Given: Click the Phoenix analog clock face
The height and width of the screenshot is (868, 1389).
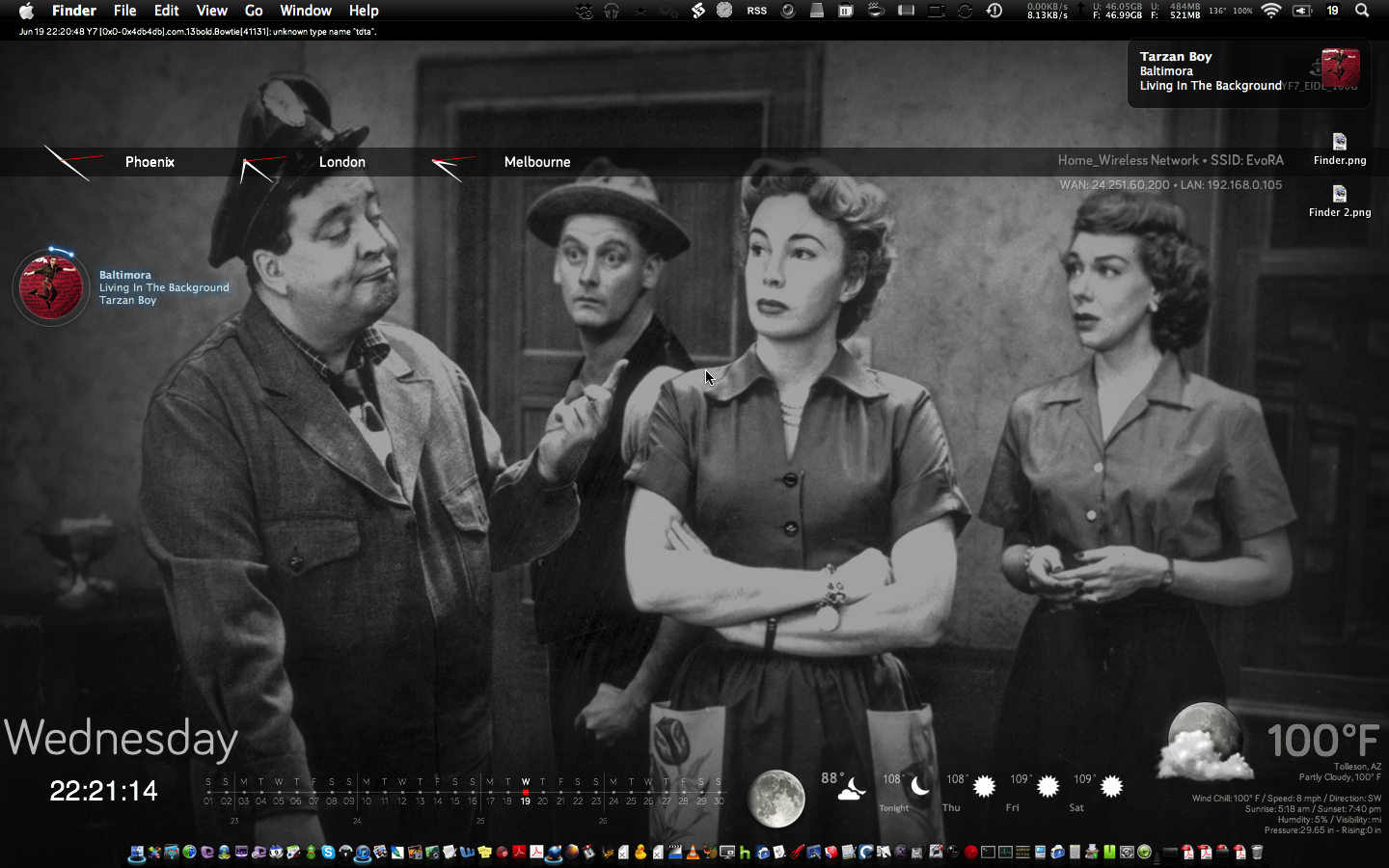Looking at the screenshot, I should point(72,162).
